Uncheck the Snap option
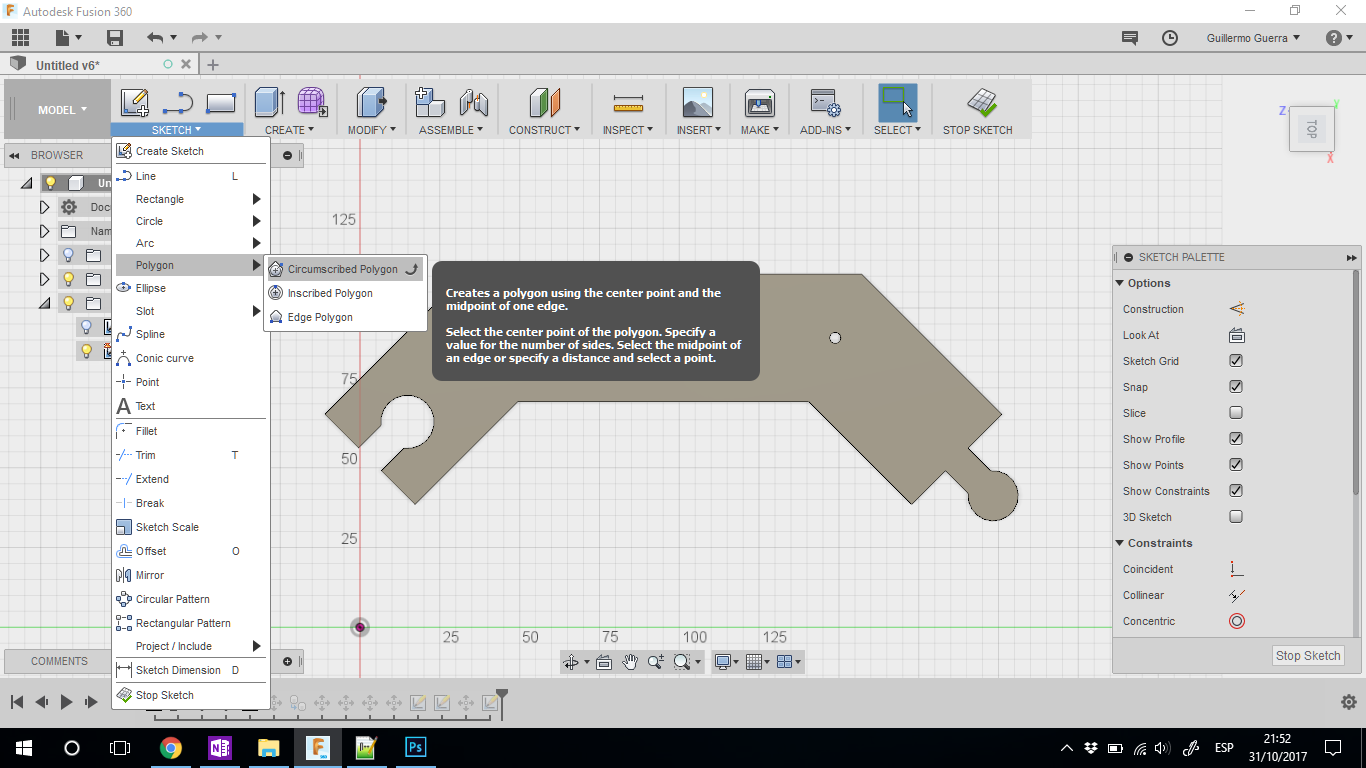1366x768 pixels. [x=1236, y=387]
